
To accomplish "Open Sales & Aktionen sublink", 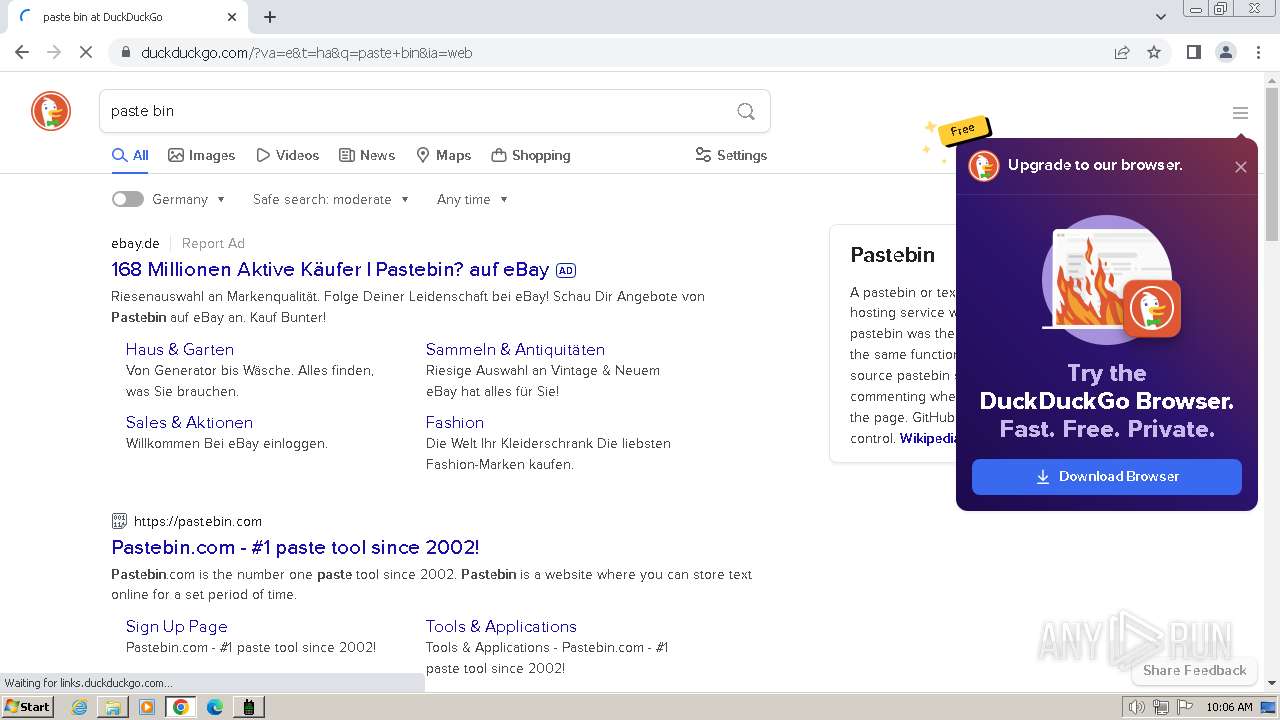I will 189,422.
